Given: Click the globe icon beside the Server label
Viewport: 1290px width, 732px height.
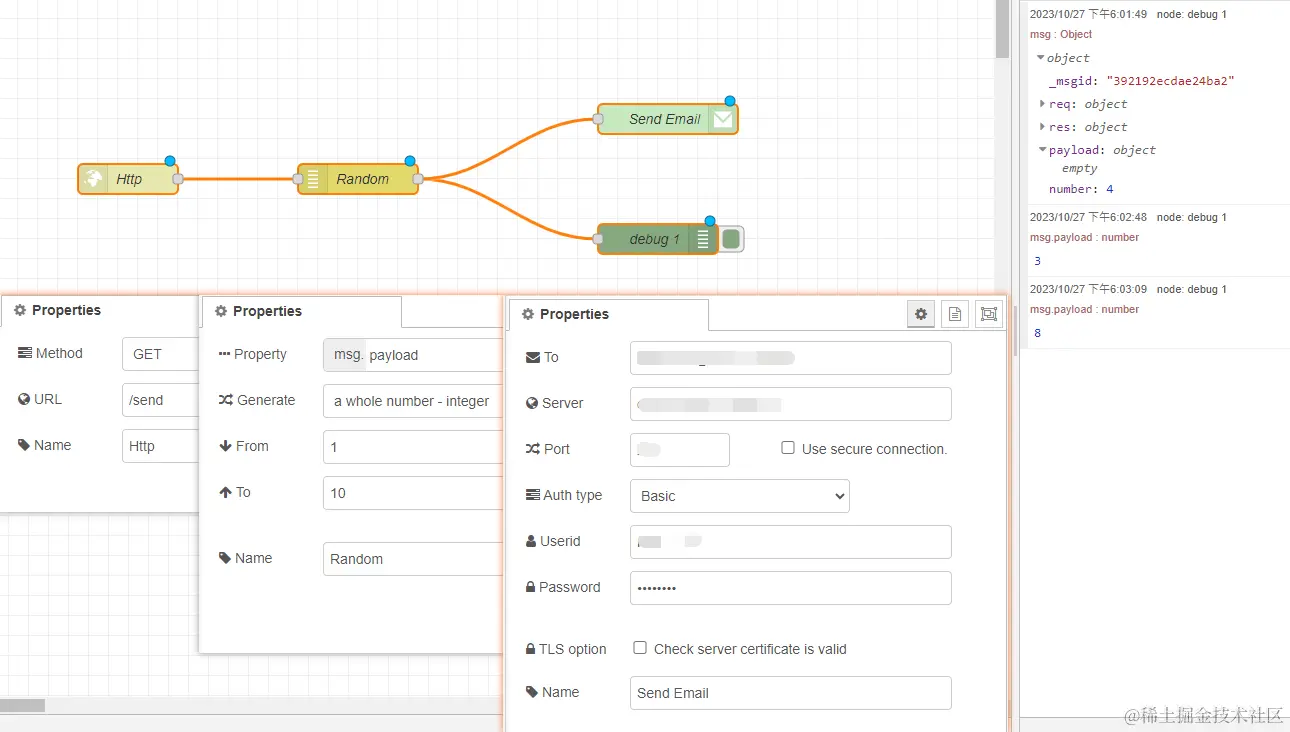Looking at the screenshot, I should click(x=532, y=403).
